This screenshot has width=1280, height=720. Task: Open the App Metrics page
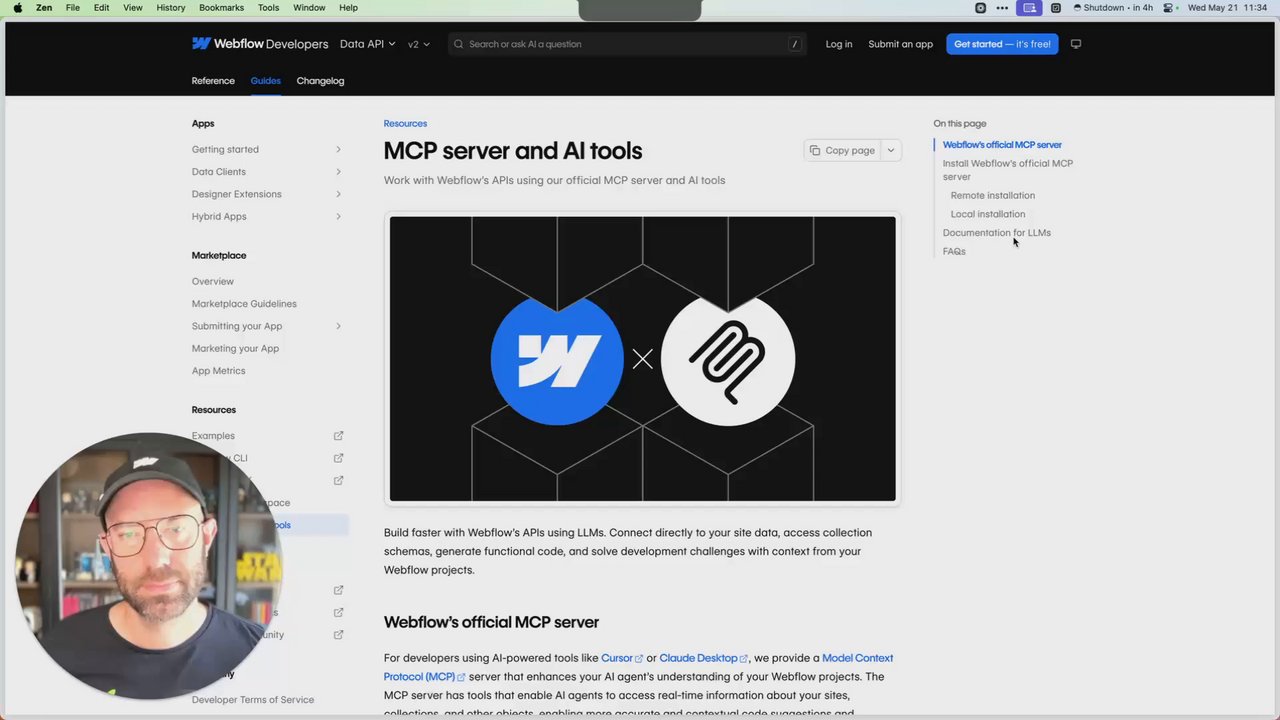pyautogui.click(x=218, y=371)
